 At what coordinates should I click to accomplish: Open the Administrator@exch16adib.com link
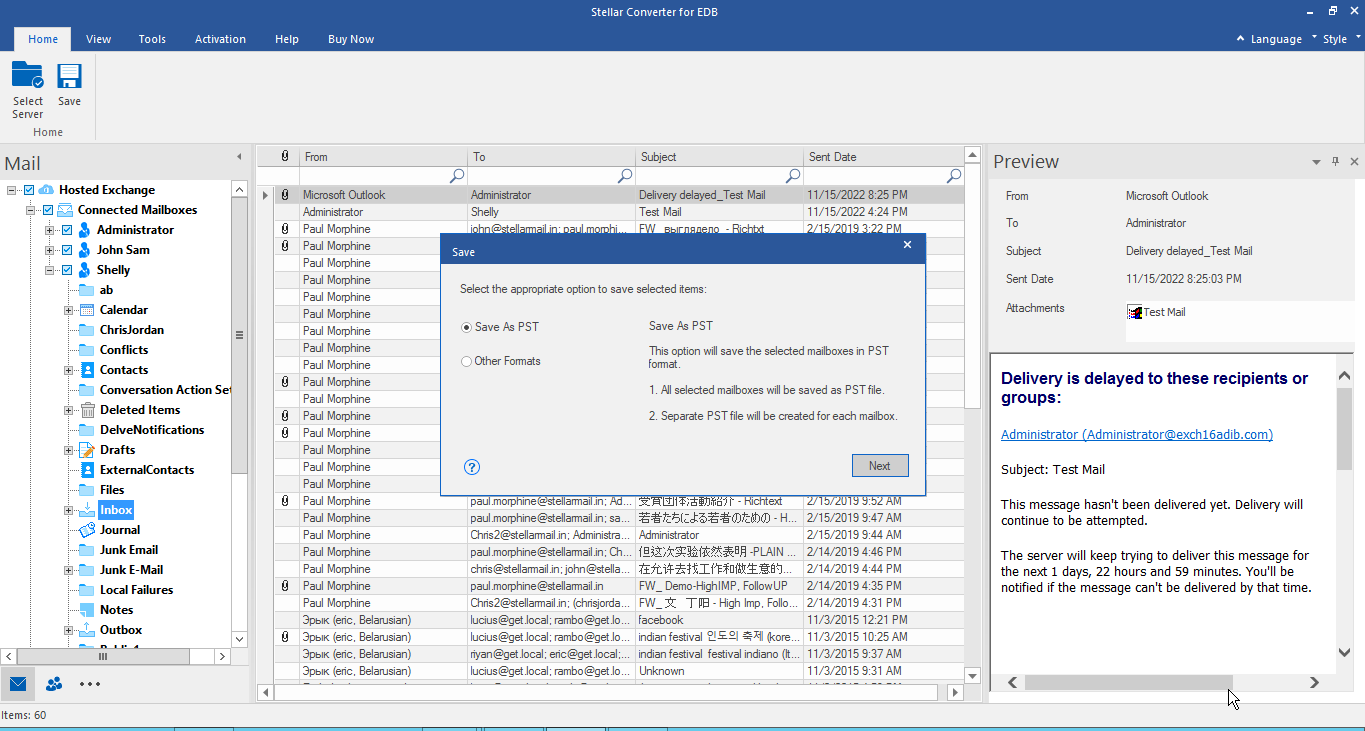[1137, 435]
